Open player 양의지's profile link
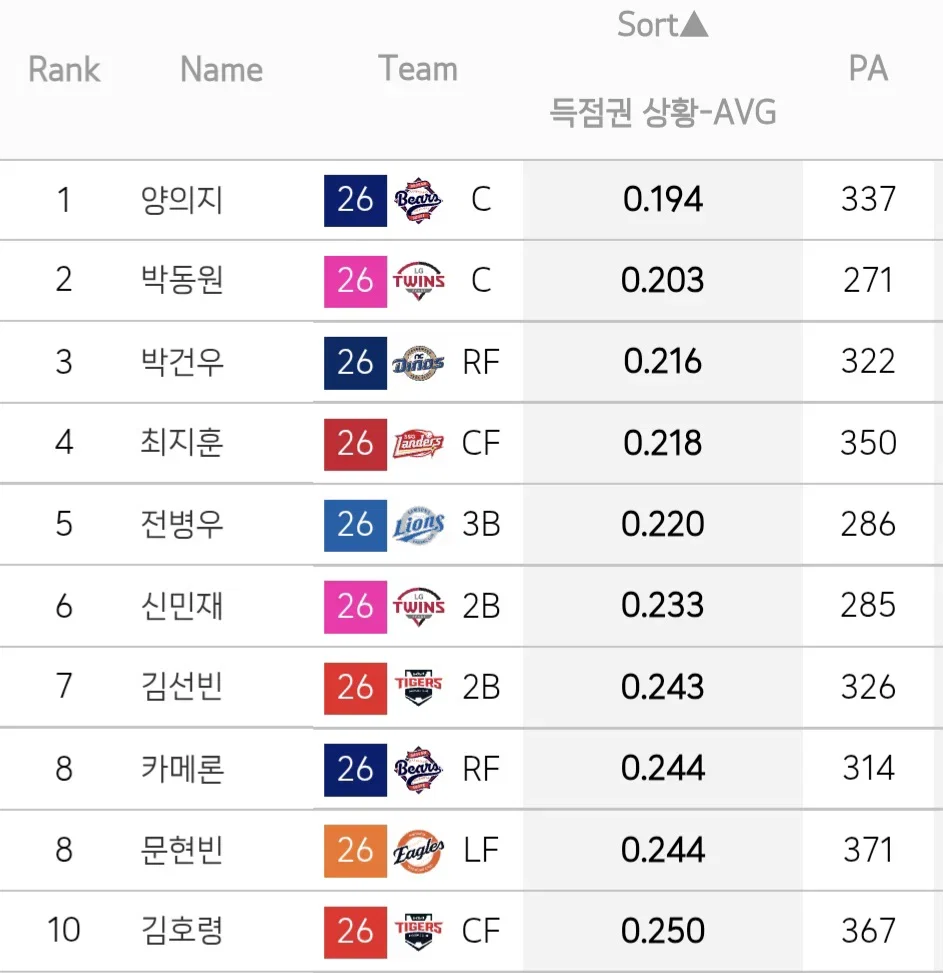This screenshot has height=973, width=943. pyautogui.click(x=182, y=200)
